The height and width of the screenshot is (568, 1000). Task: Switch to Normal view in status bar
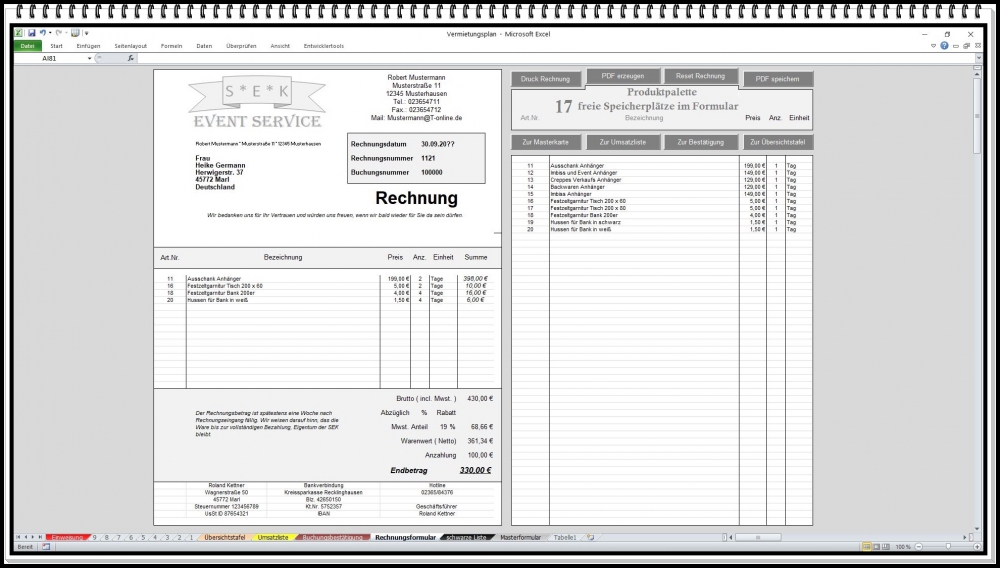864,547
